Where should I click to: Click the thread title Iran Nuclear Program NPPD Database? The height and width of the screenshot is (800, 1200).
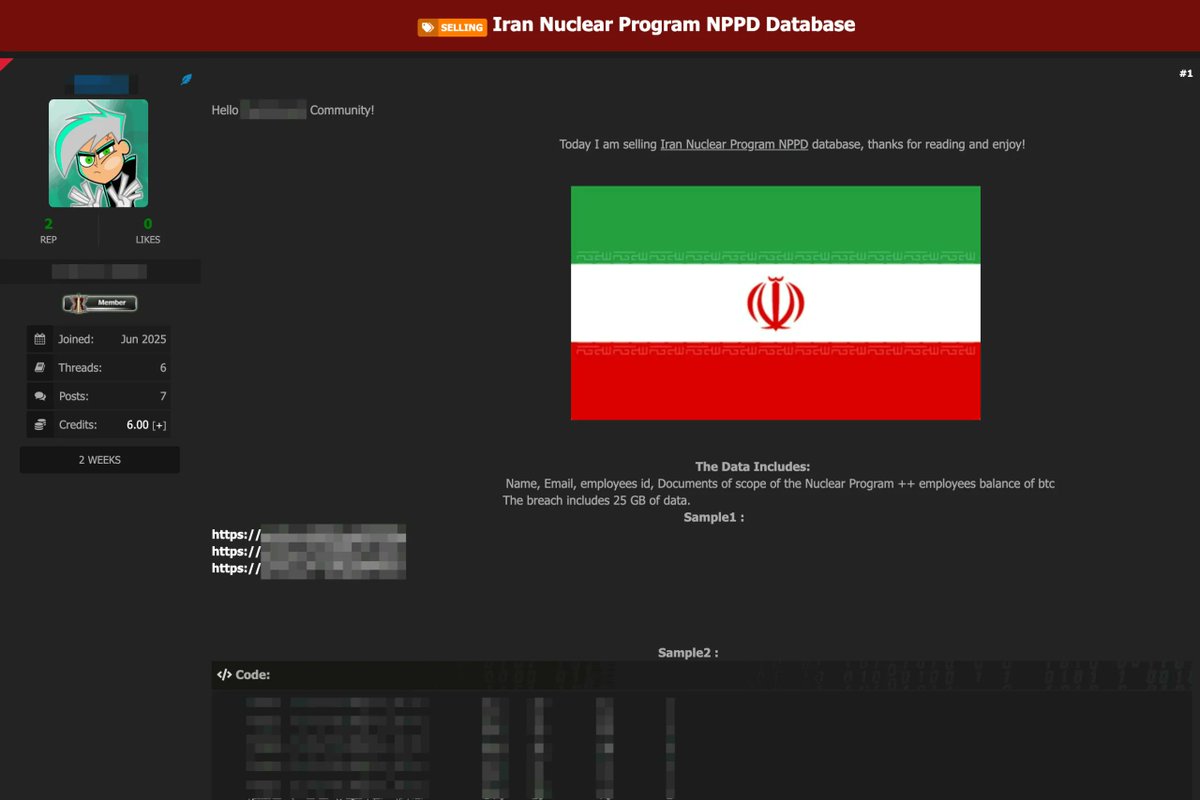[x=674, y=24]
